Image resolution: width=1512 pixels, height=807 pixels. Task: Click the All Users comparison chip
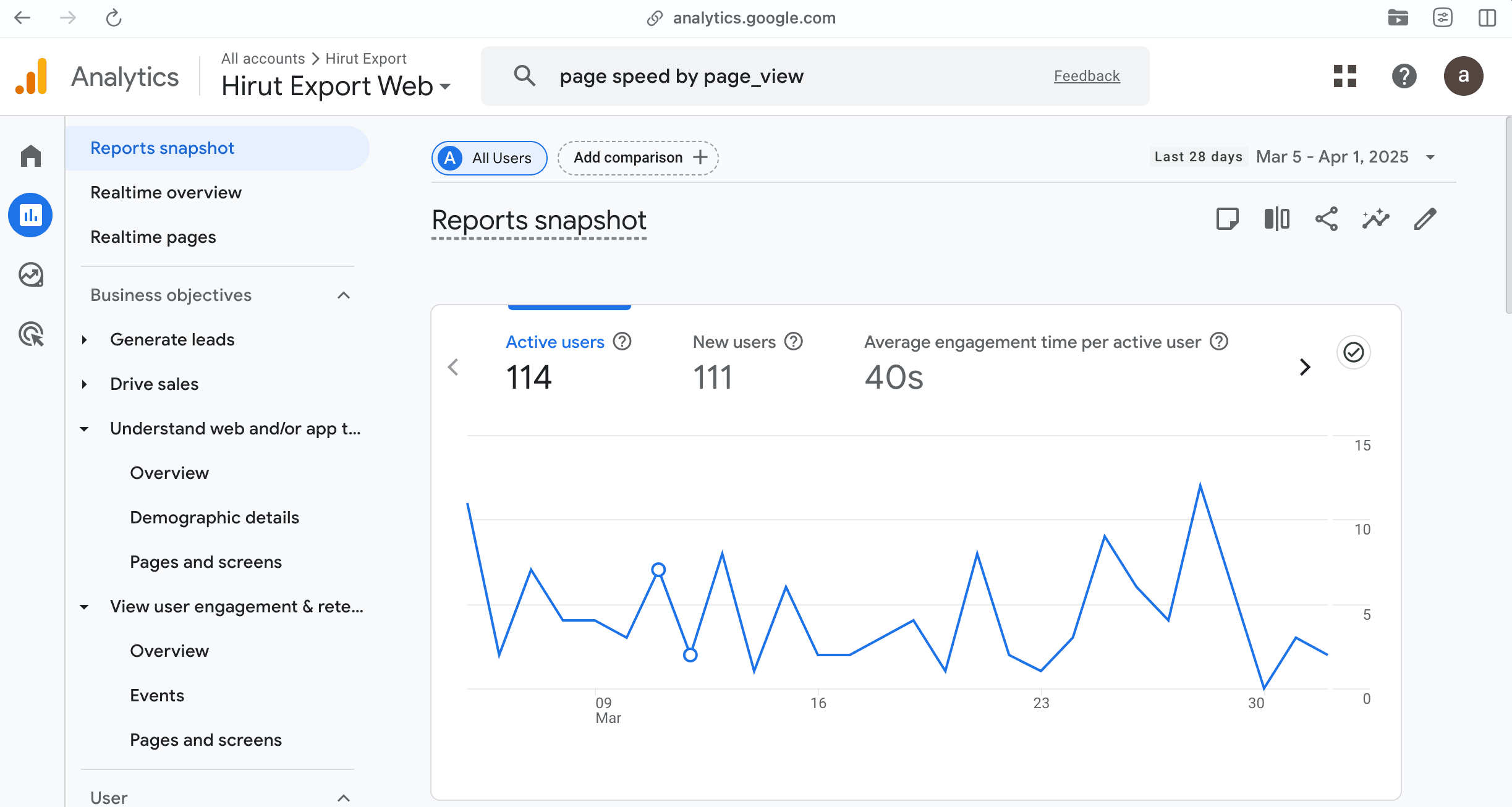coord(490,158)
